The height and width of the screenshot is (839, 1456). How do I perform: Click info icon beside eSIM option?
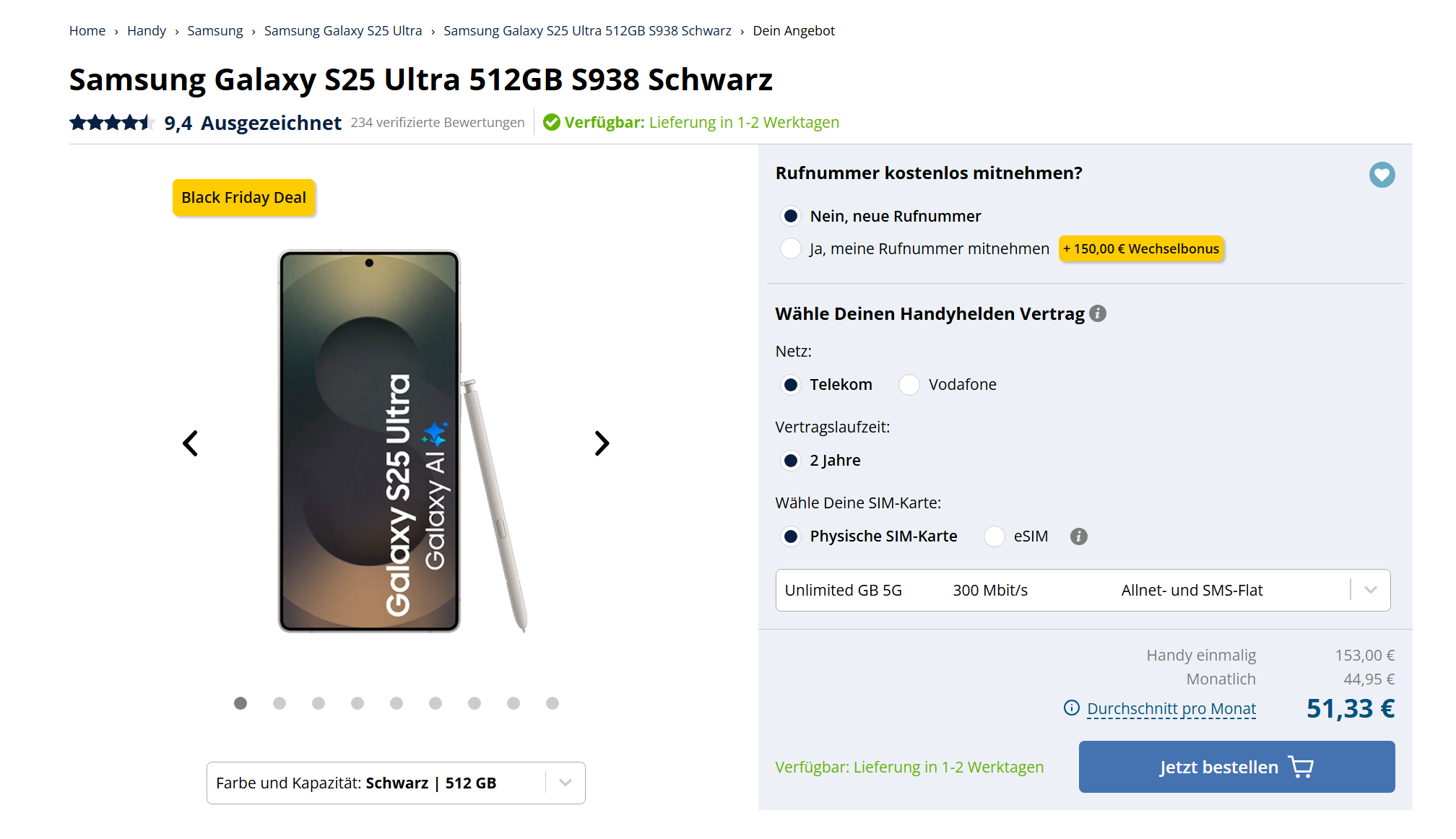pos(1079,536)
